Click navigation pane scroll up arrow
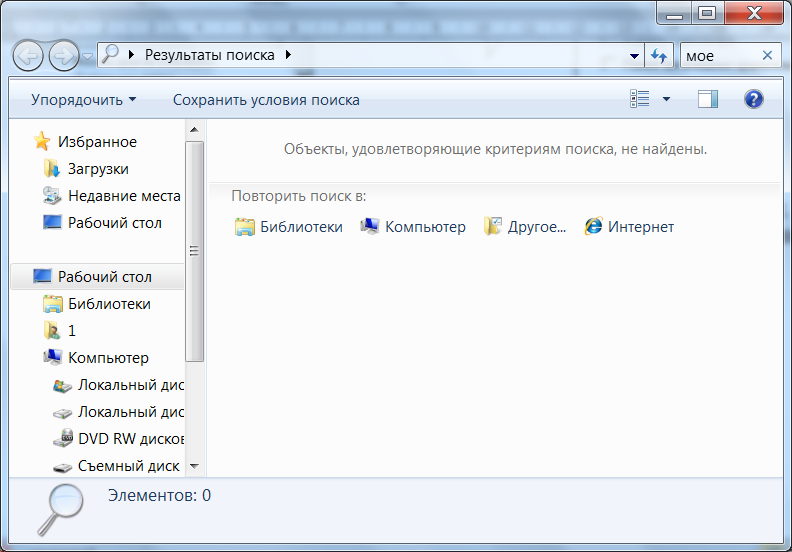The height and width of the screenshot is (552, 792). [x=194, y=130]
